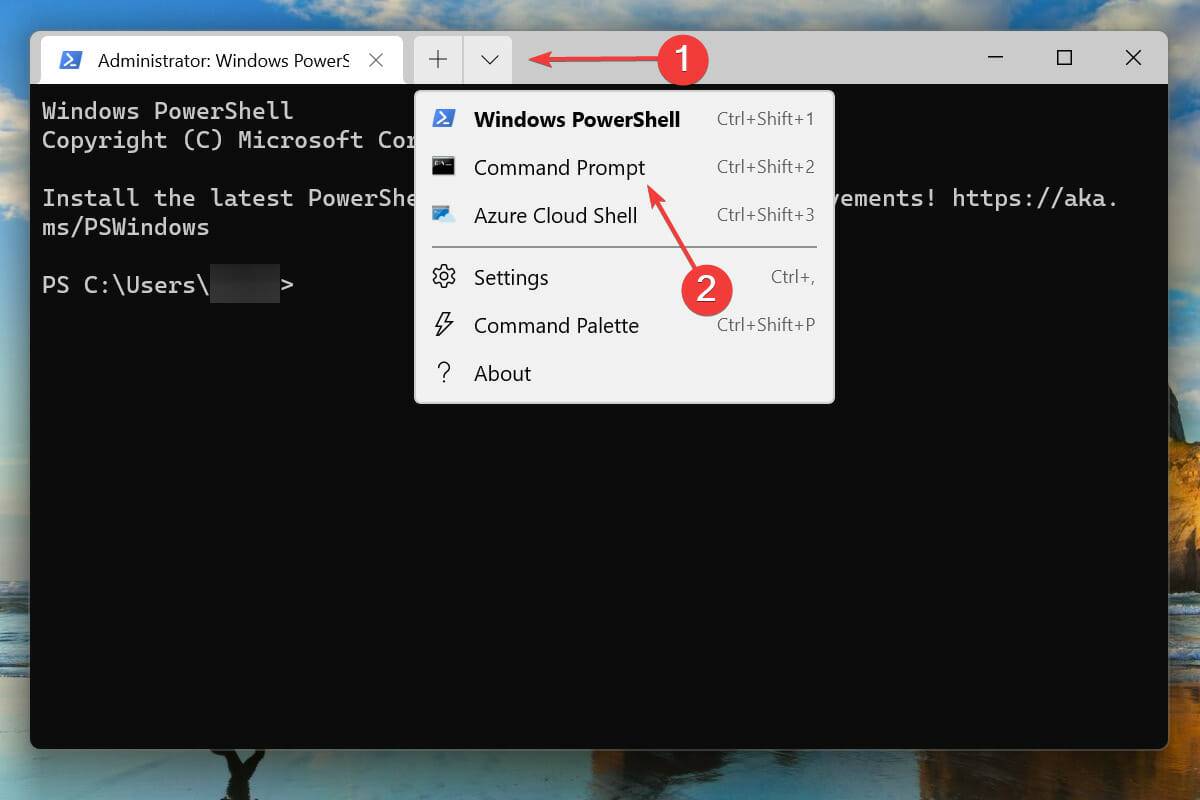The width and height of the screenshot is (1200, 800).
Task: Click the Settings gear icon in menu
Action: click(x=443, y=276)
